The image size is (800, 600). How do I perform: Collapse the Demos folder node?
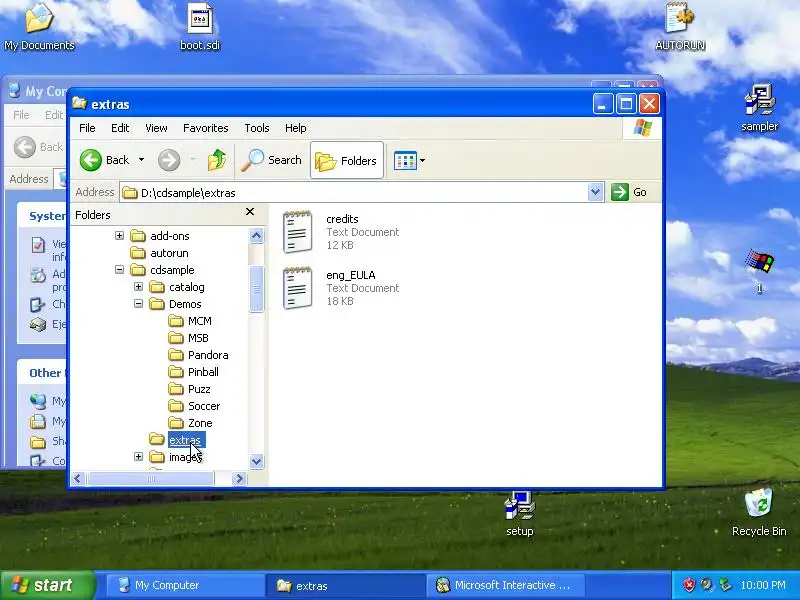tap(138, 304)
